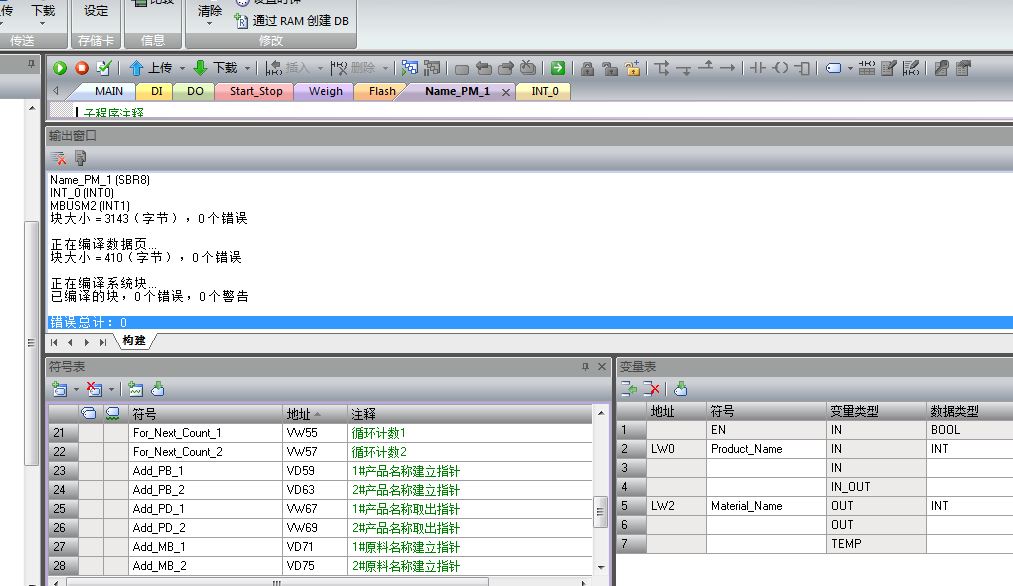The width and height of the screenshot is (1013, 586).
Task: Open the symbol tag dropdown arrow
Action: click(x=850, y=68)
